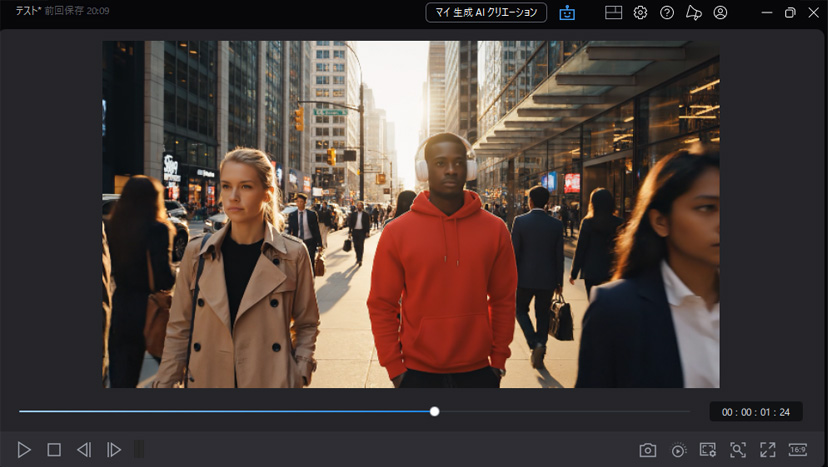Open help via the question mark icon

(667, 13)
